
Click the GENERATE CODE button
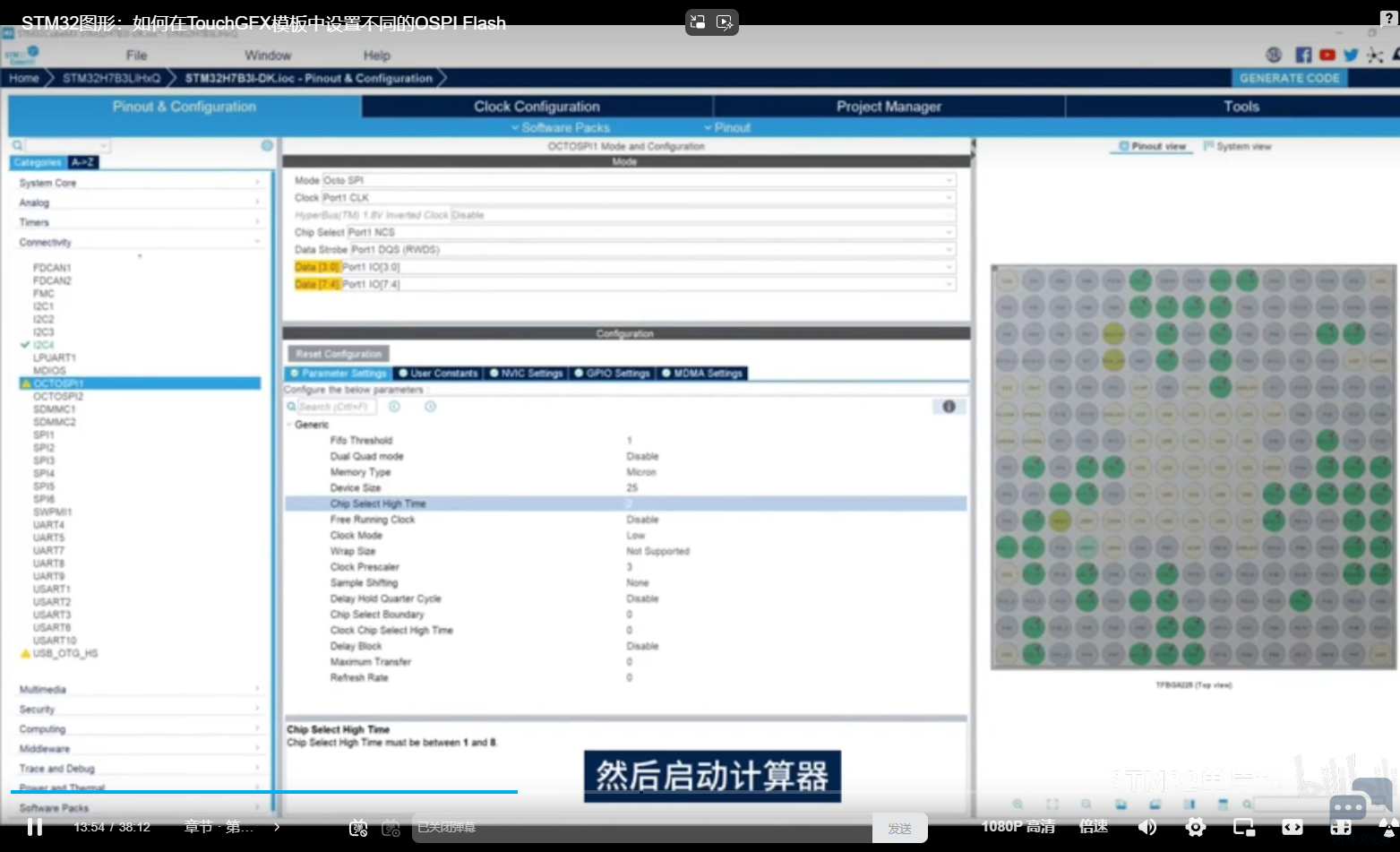(x=1290, y=78)
